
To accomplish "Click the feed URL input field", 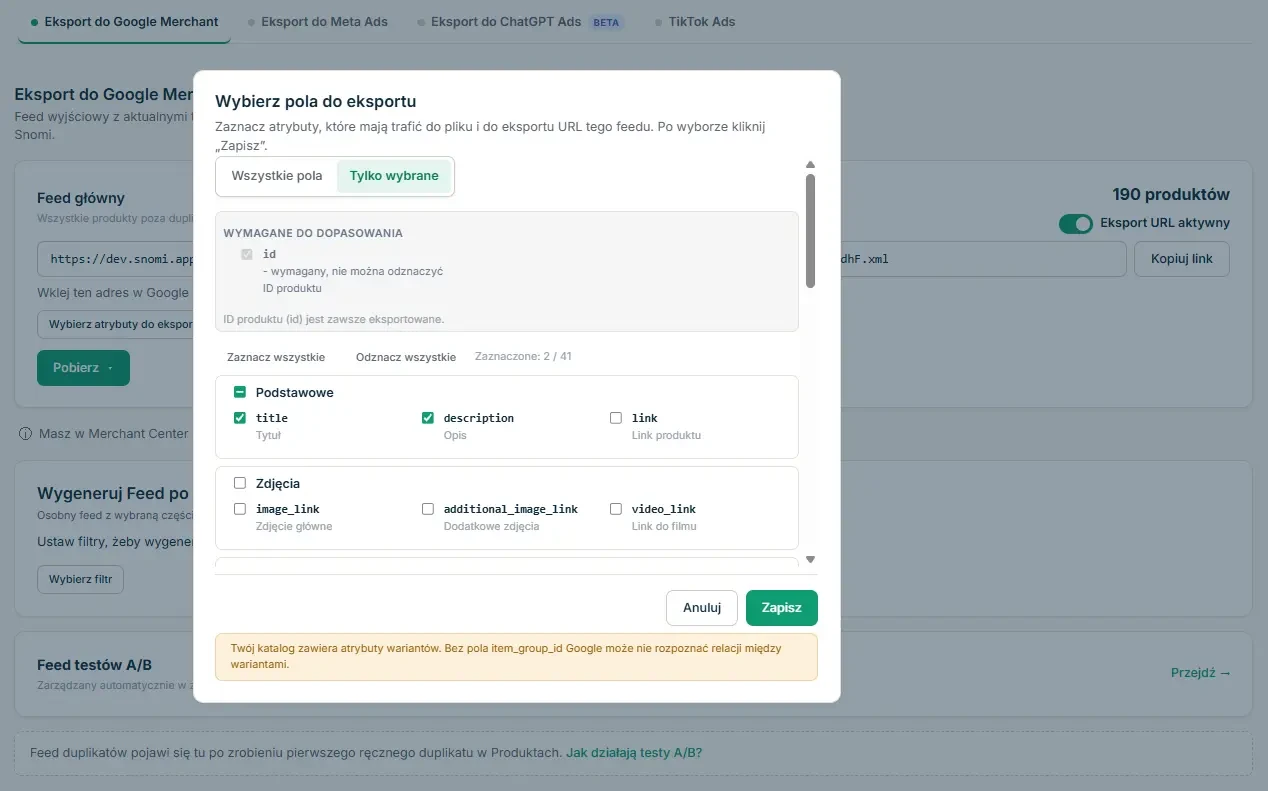I will 582,259.
